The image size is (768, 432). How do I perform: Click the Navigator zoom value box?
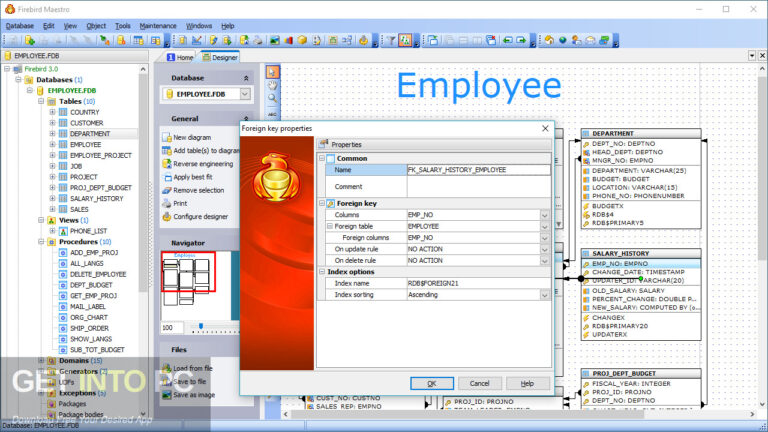(171, 328)
